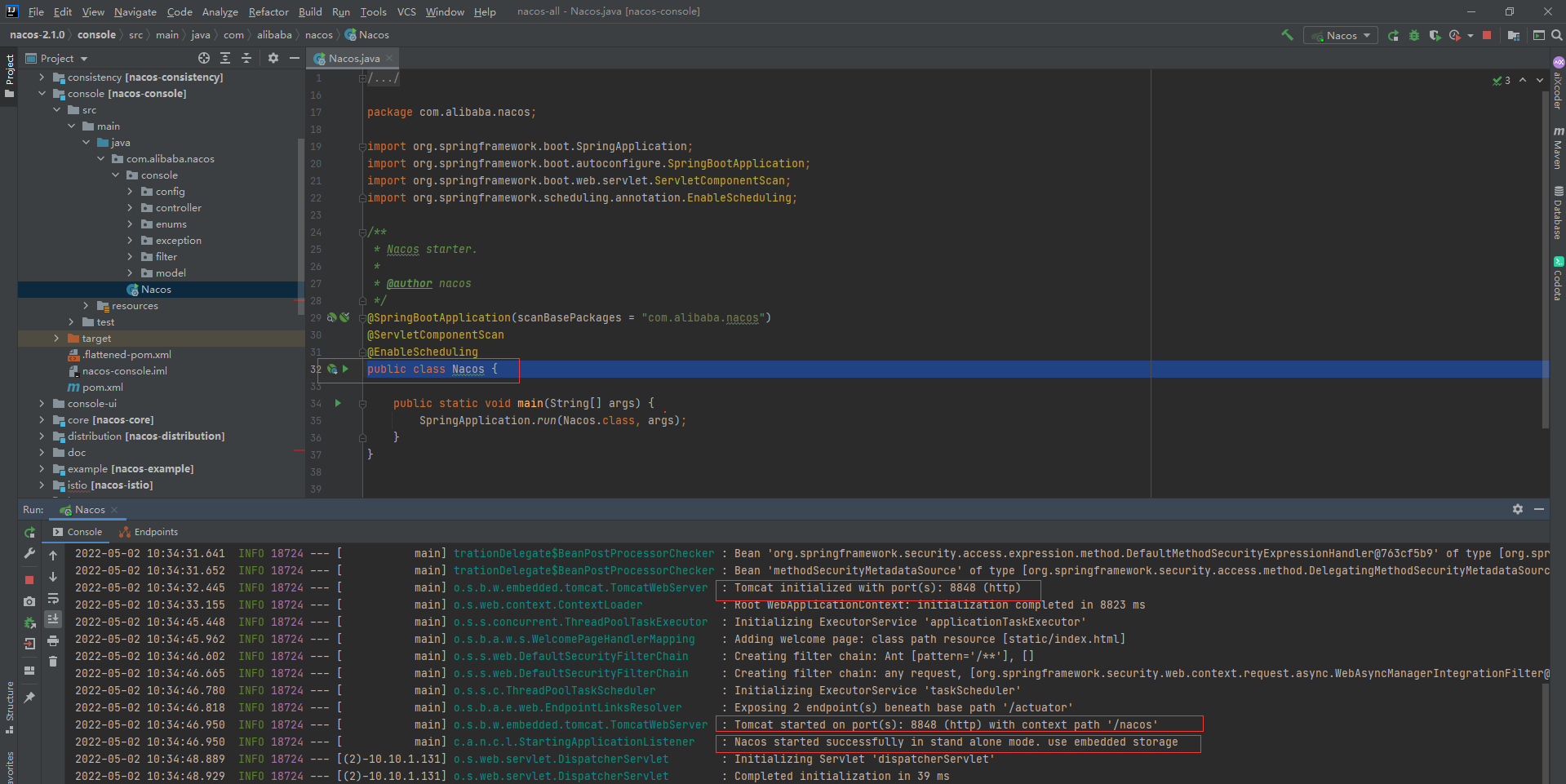
Task: Click the Build Project hammer icon
Action: coord(1287,35)
